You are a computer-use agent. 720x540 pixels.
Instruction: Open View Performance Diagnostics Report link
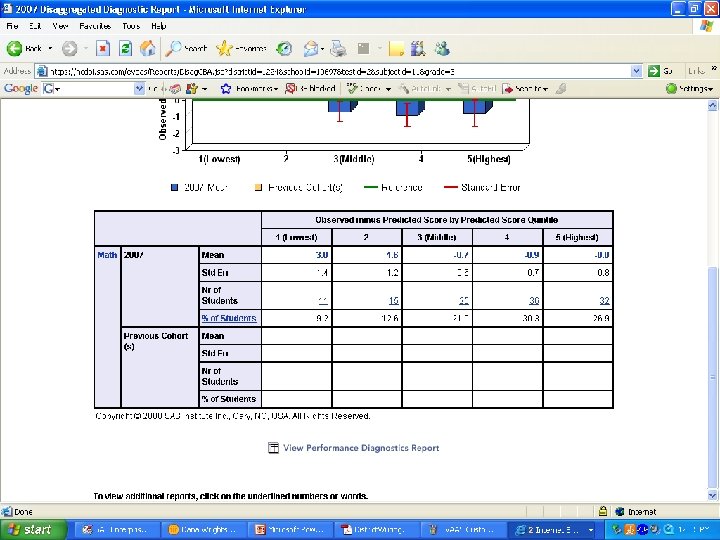(361, 448)
